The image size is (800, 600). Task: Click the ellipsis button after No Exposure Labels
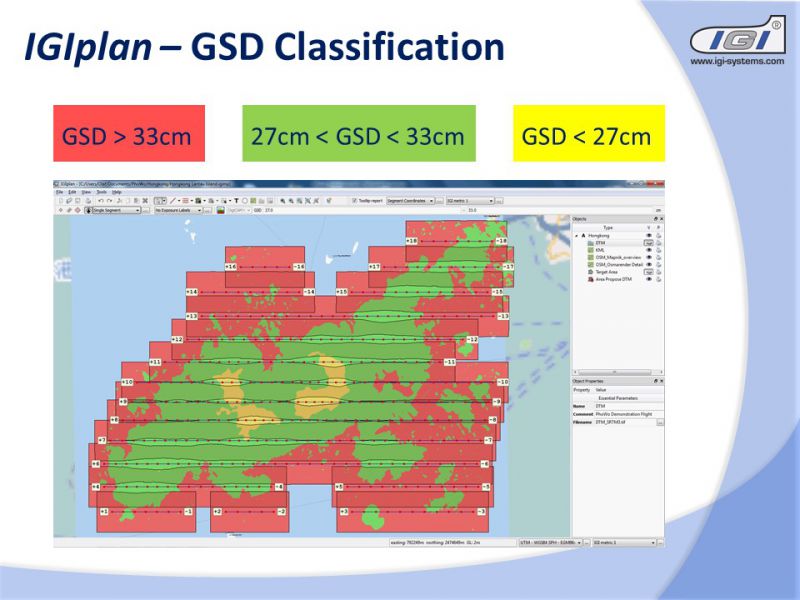tap(208, 210)
